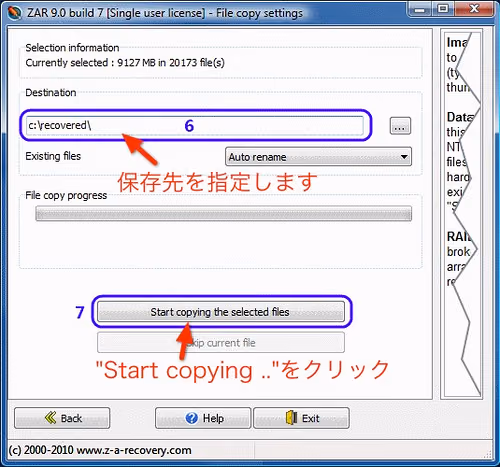Click the ZAR application icon in title bar
The height and width of the screenshot is (467, 500).
coord(15,13)
